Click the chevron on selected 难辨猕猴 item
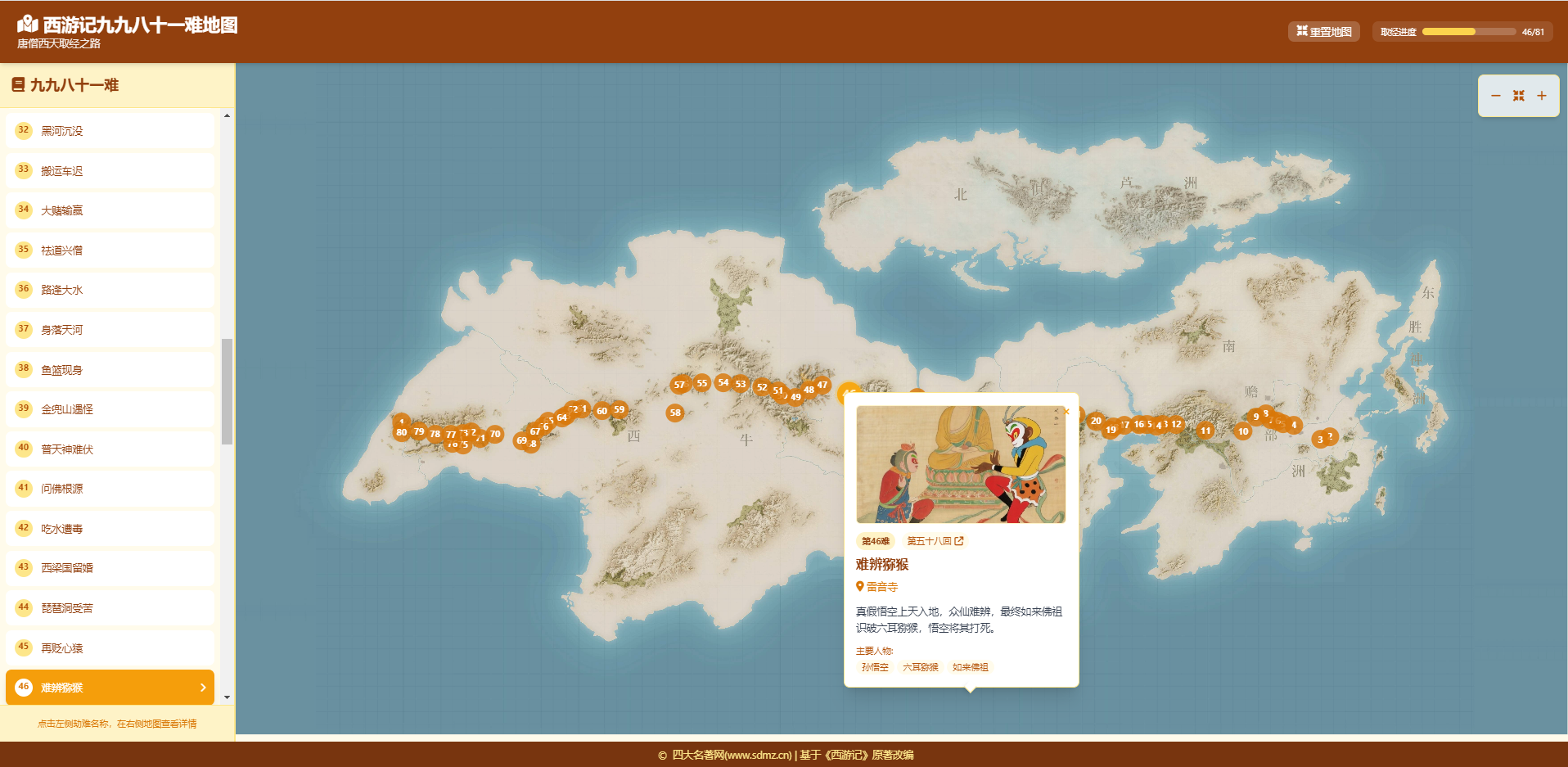The image size is (1568, 767). 203,688
